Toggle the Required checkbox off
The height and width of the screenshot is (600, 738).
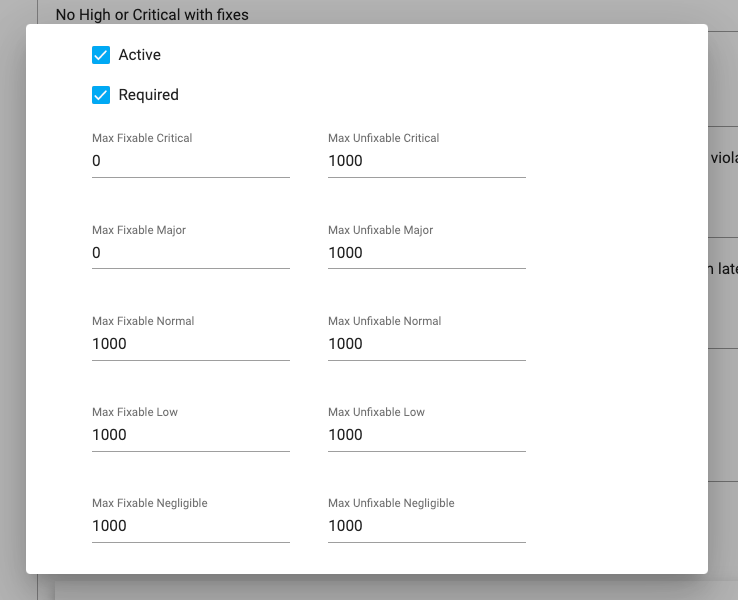coord(101,95)
